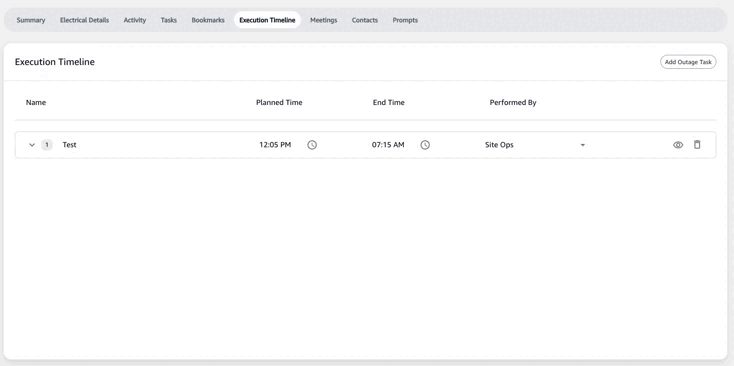
Task: Click the Add Outage Task button
Action: point(688,62)
